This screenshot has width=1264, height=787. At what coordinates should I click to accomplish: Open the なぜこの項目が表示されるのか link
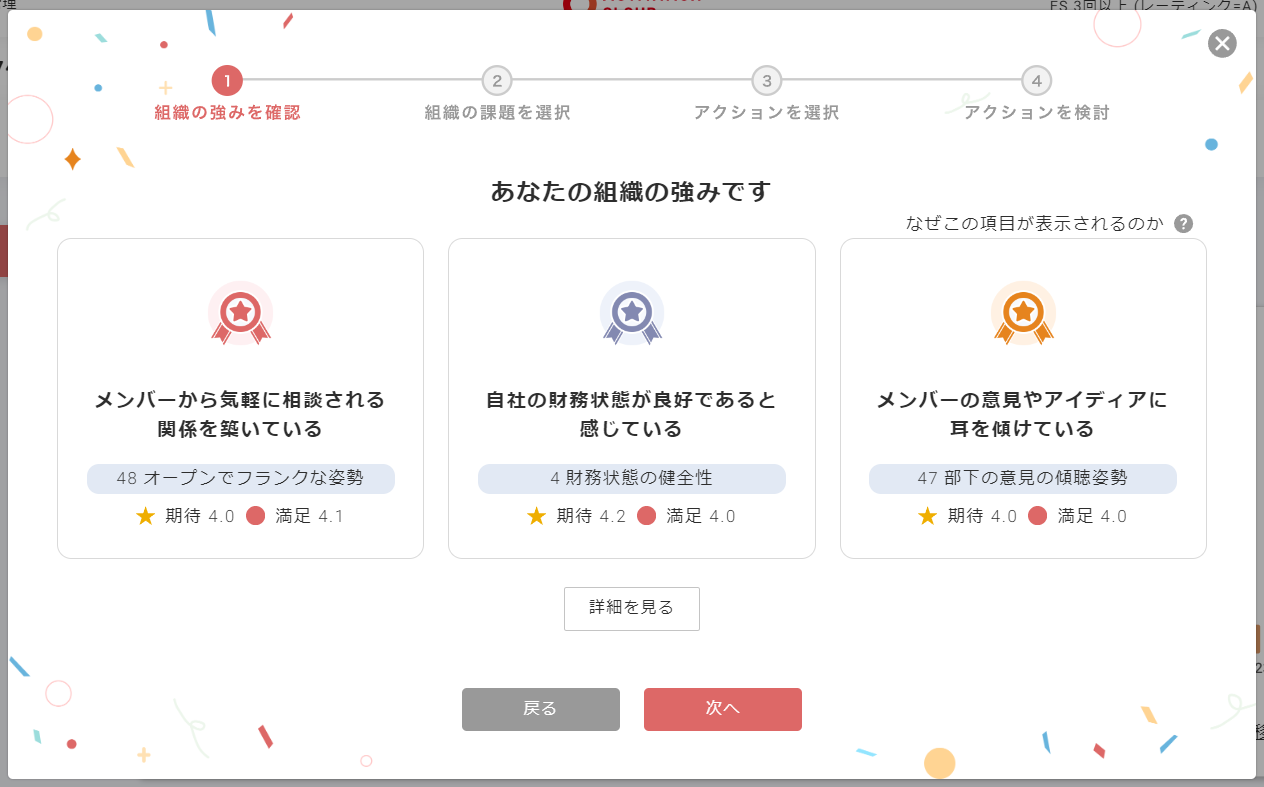[x=1034, y=224]
